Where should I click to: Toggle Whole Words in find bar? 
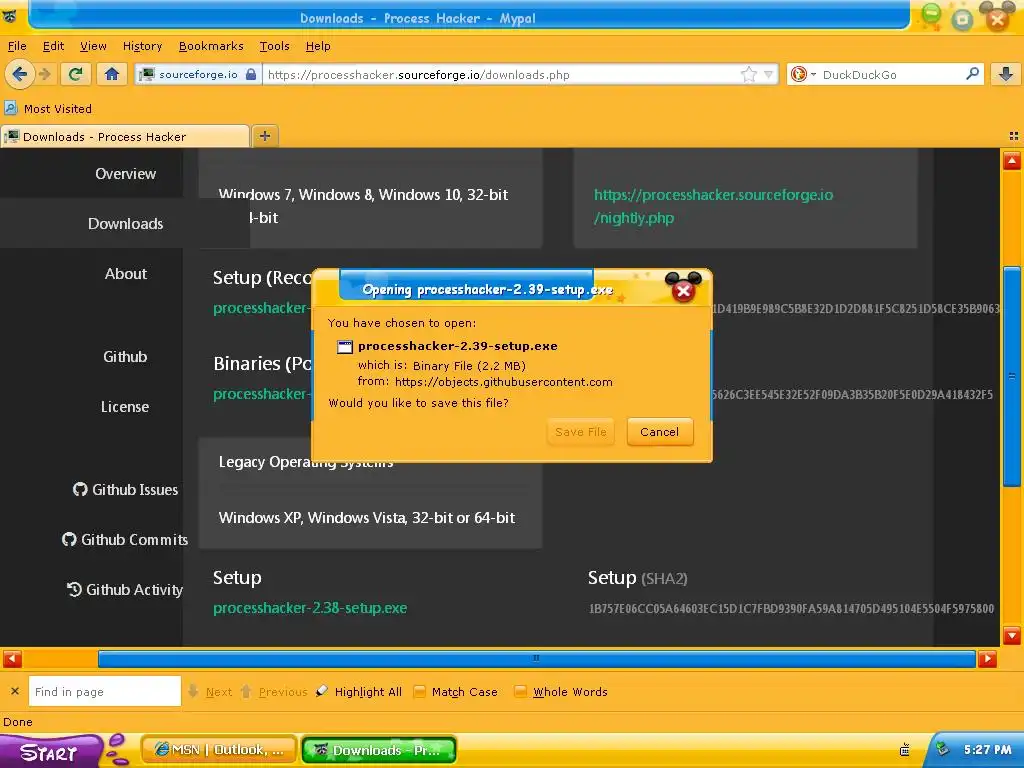pos(561,692)
